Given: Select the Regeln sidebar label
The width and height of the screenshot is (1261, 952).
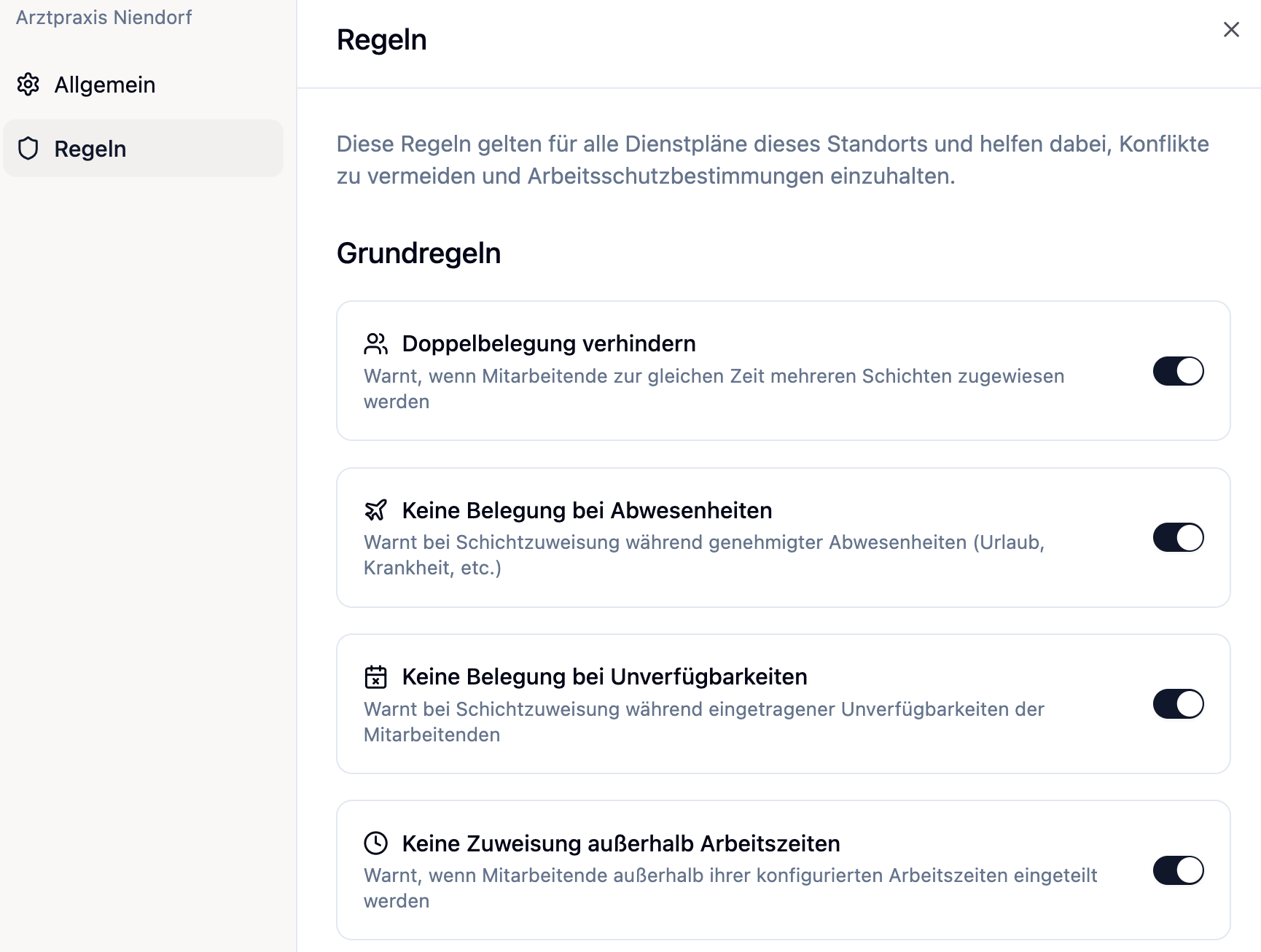Looking at the screenshot, I should pos(90,149).
